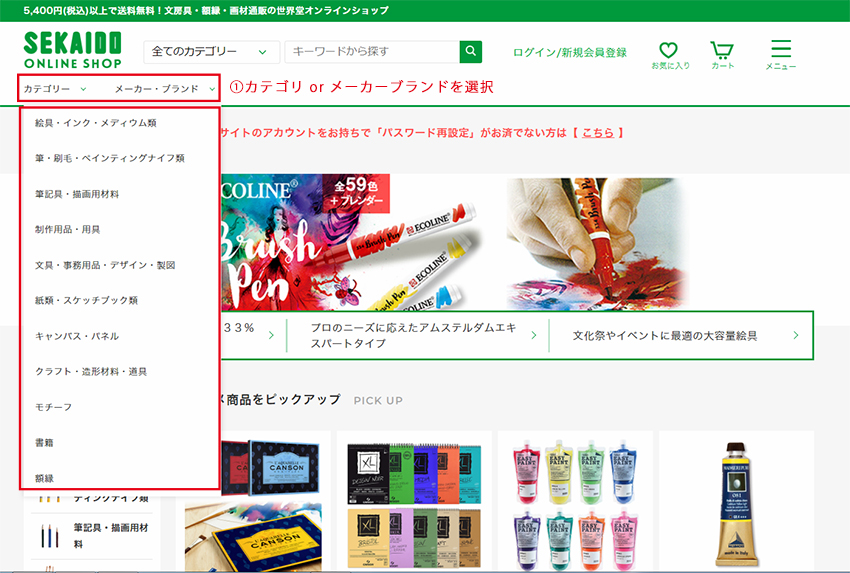This screenshot has height=573, width=850.
Task: Click the SEKAIDO ONLINE SHOP logo
Action: point(73,50)
